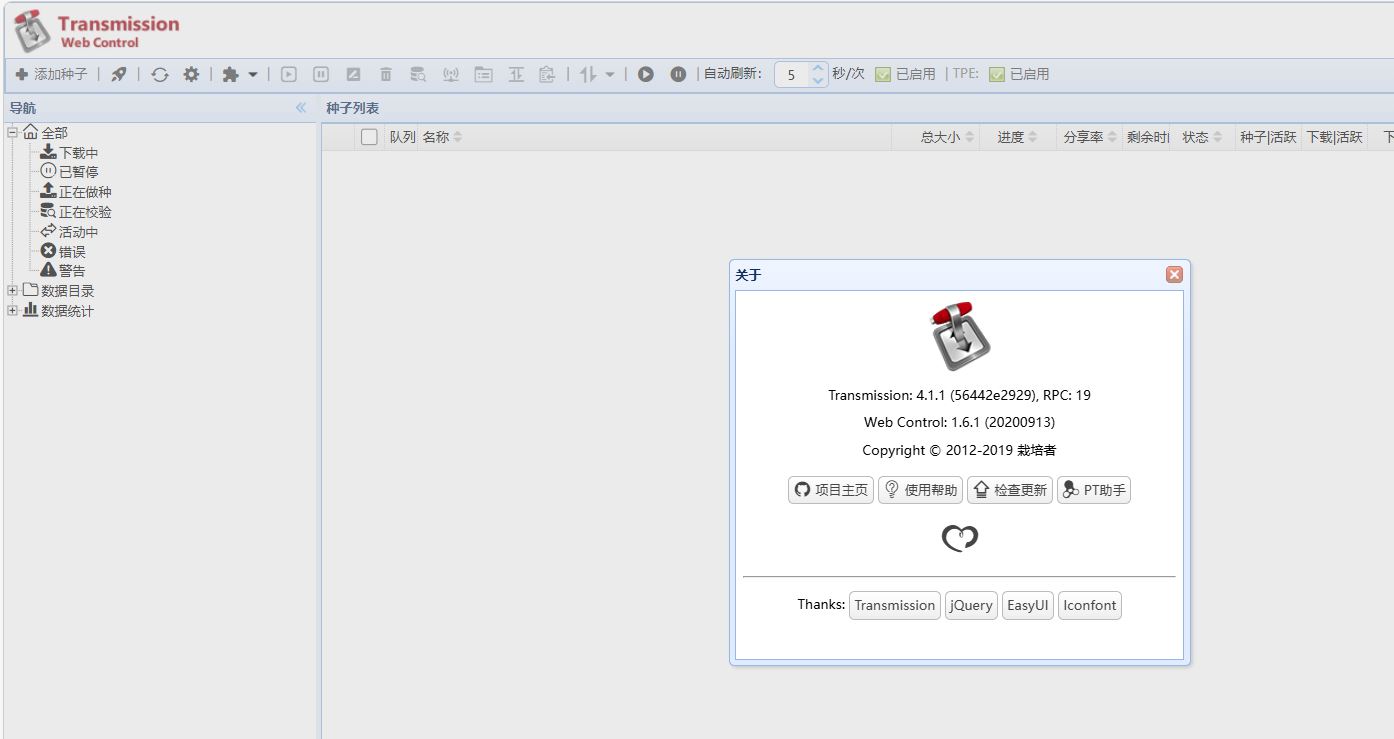Close the 关于 about dialog
The height and width of the screenshot is (739, 1394).
pyautogui.click(x=1174, y=275)
